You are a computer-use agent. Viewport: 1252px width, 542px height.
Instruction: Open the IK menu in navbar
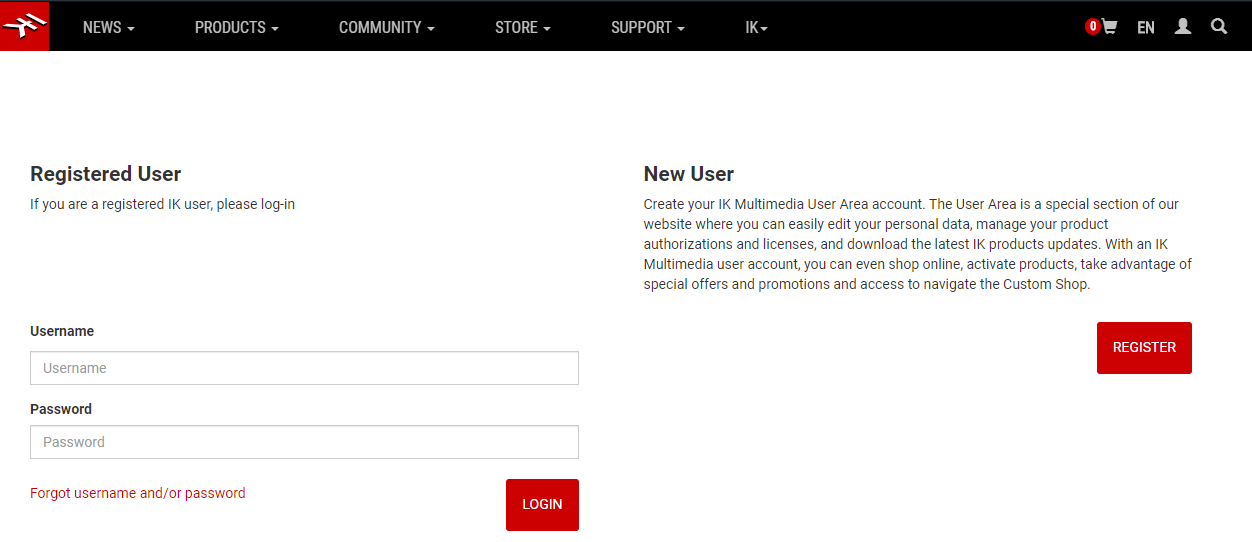point(756,28)
